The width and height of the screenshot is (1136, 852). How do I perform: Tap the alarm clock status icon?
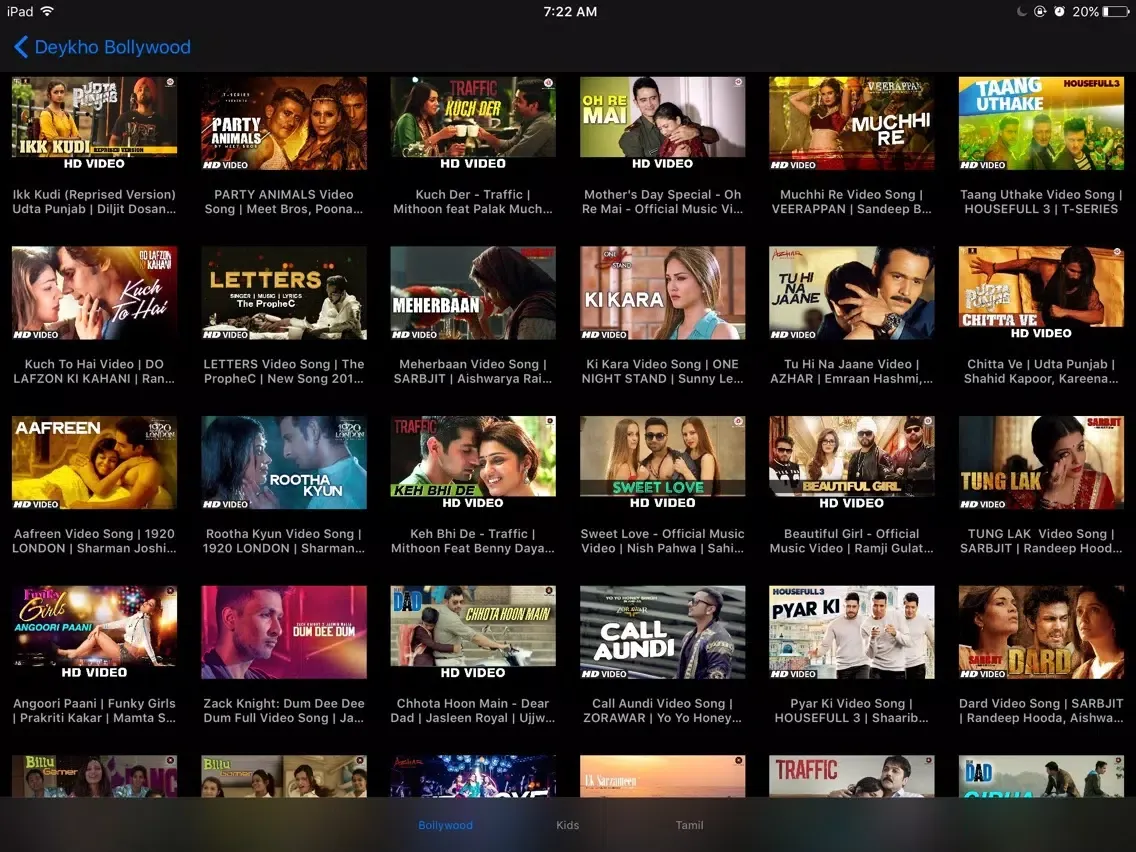[1059, 11]
